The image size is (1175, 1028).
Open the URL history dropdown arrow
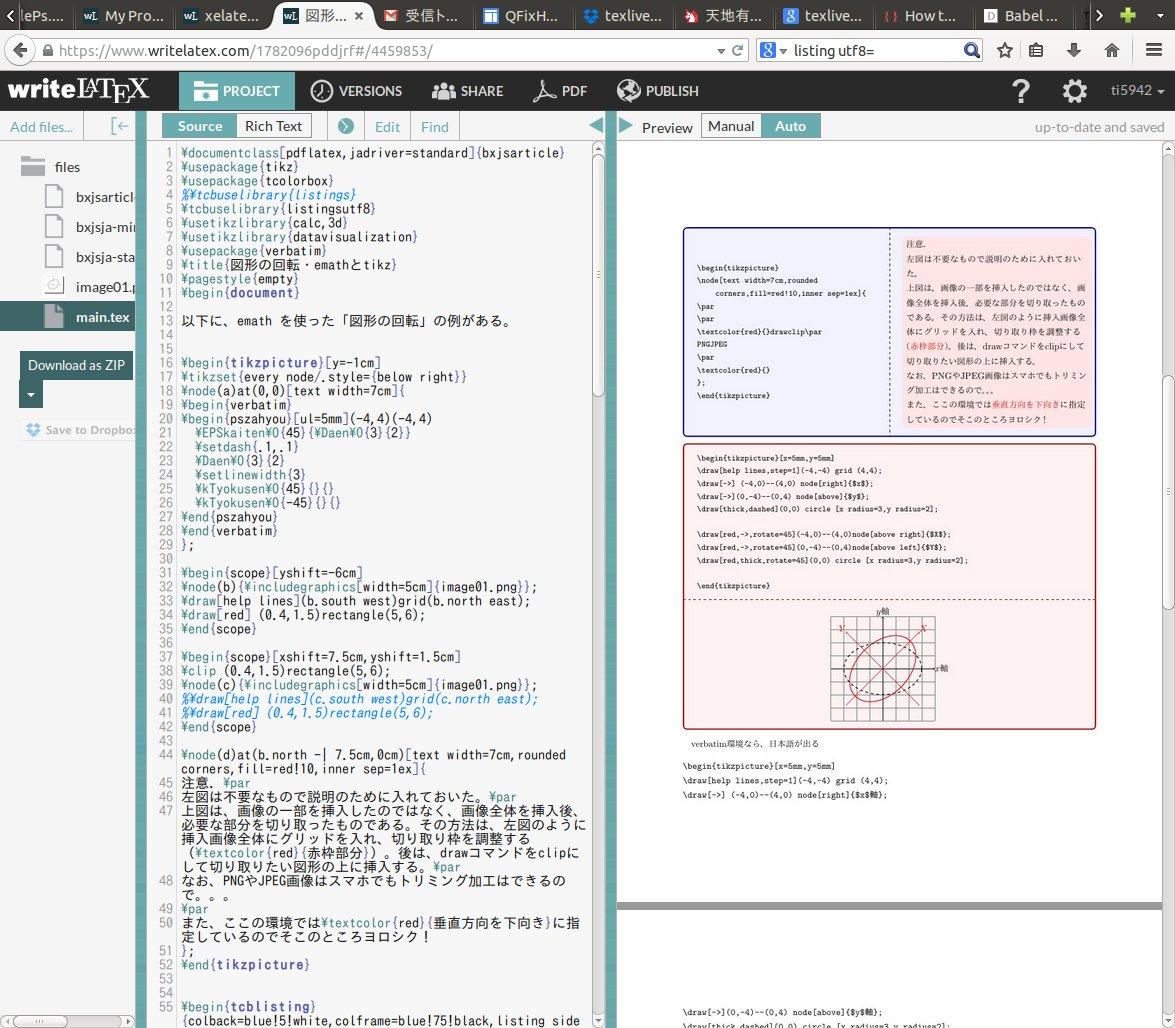pyautogui.click(x=721, y=51)
